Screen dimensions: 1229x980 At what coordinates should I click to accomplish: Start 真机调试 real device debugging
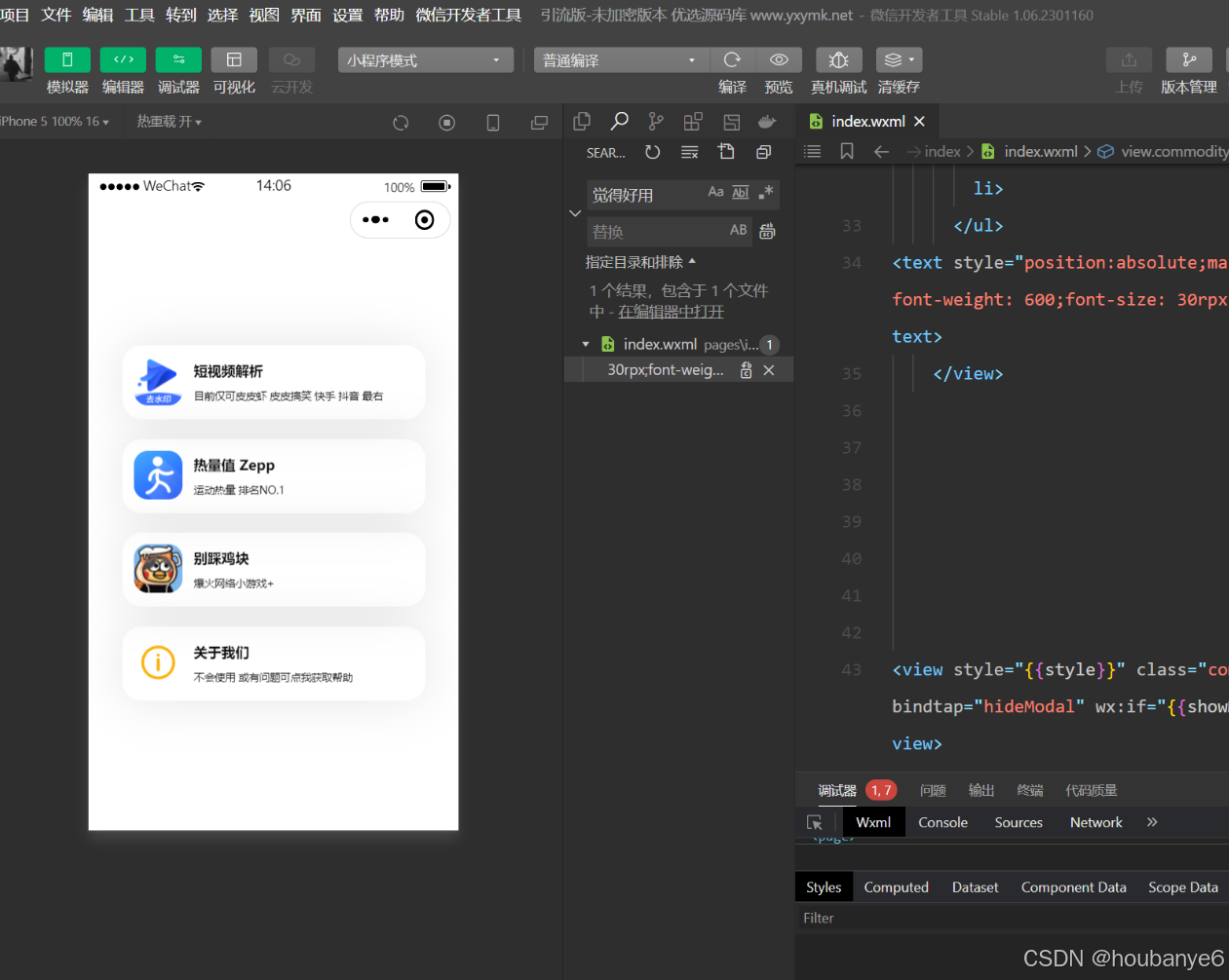pyautogui.click(x=838, y=59)
